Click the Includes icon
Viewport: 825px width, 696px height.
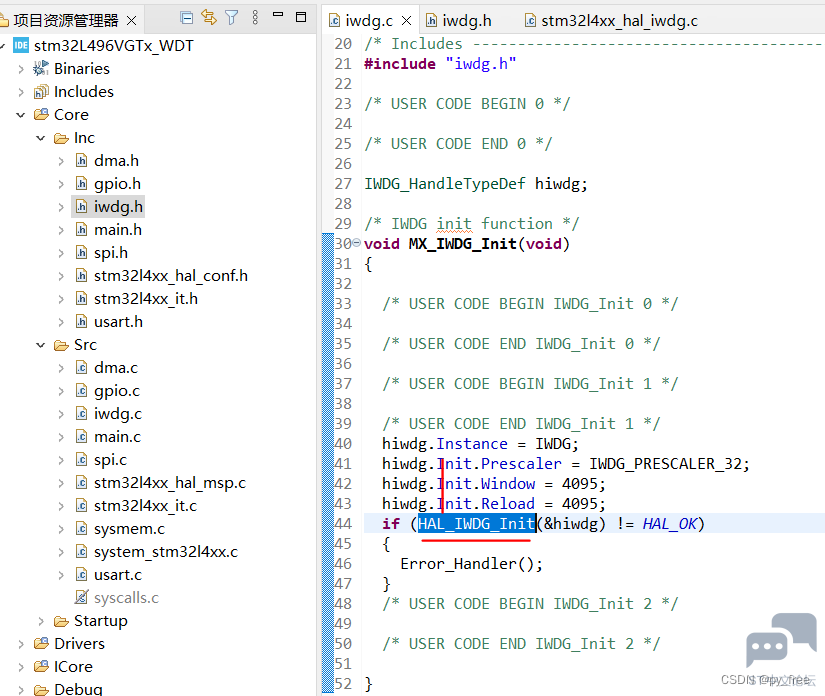click(41, 92)
